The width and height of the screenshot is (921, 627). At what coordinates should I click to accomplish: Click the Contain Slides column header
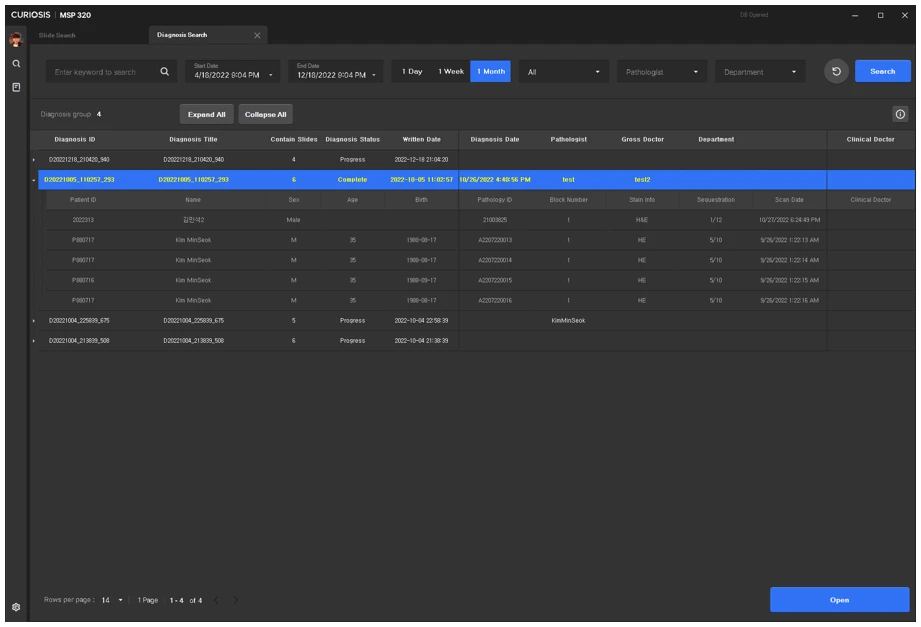click(x=294, y=139)
